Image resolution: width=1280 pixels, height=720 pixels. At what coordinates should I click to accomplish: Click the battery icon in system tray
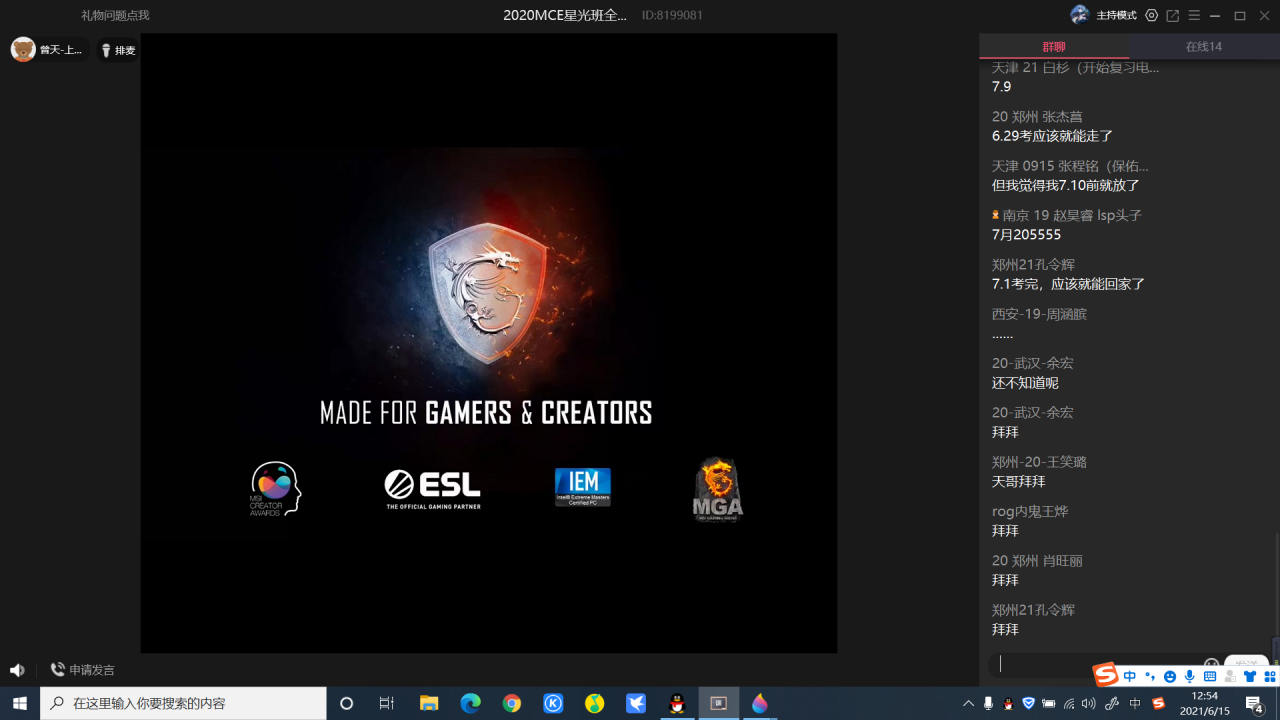[1048, 703]
